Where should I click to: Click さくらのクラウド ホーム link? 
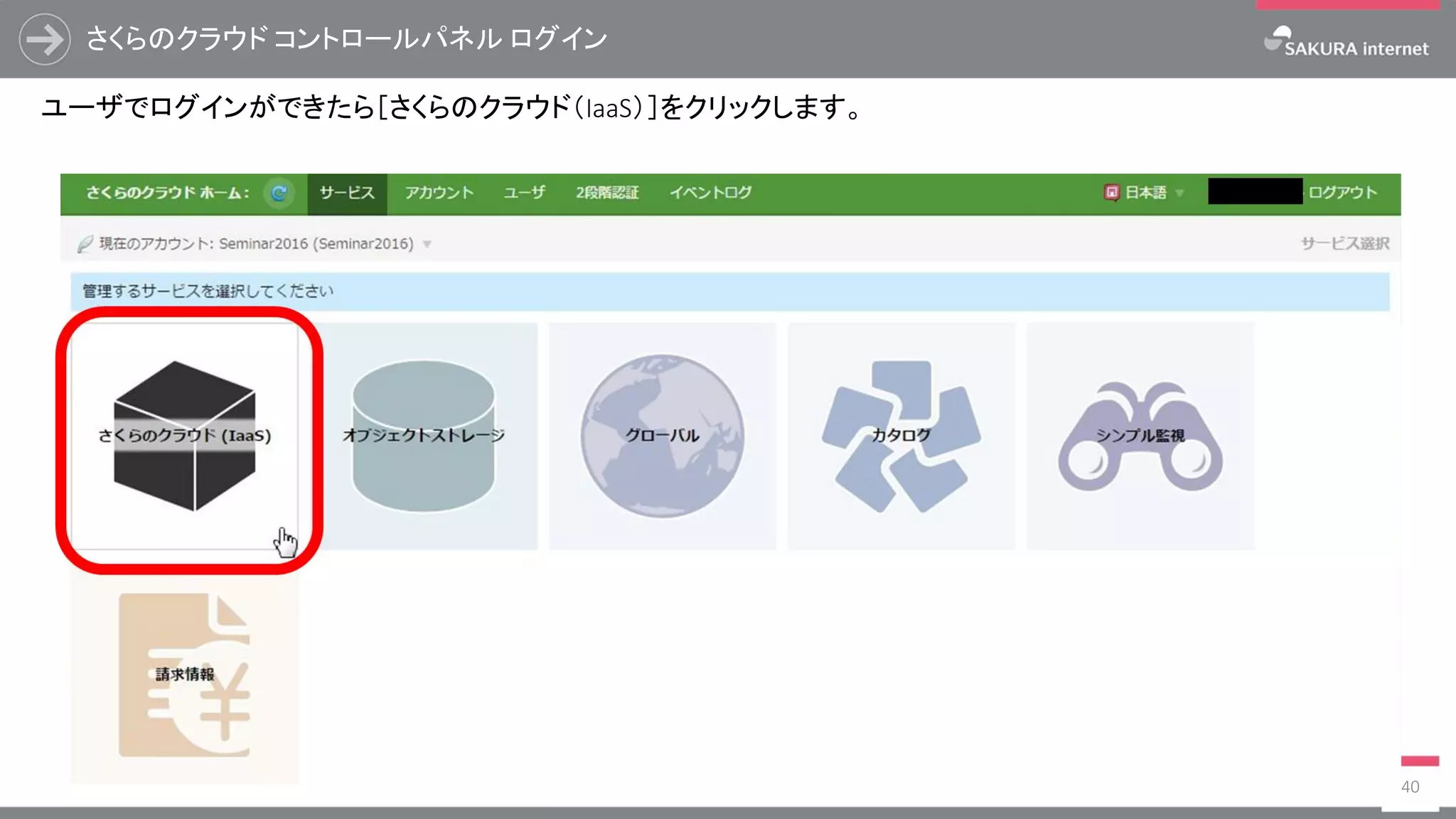(168, 193)
